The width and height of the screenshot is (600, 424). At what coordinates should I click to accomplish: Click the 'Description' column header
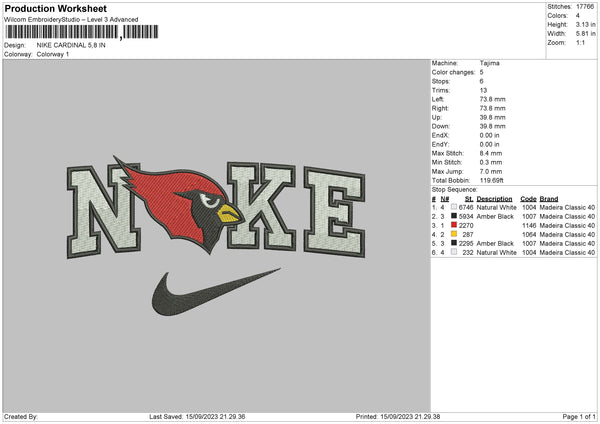click(x=494, y=199)
